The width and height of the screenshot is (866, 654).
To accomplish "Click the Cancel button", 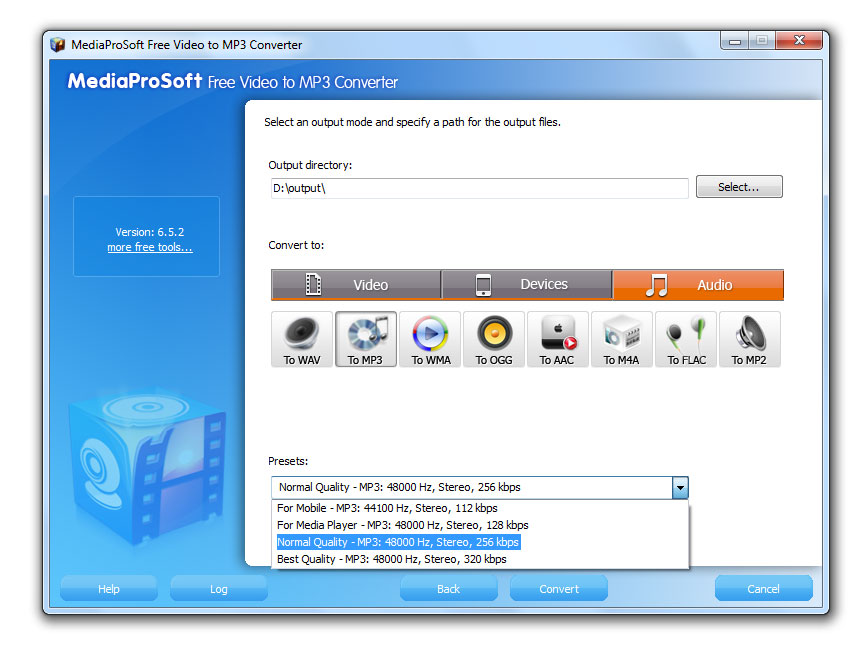I will point(763,589).
